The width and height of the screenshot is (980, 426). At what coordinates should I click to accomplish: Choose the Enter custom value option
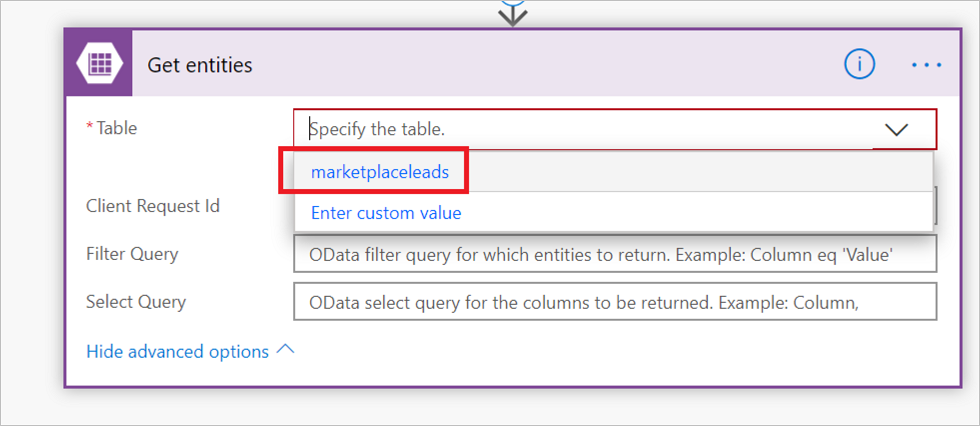(386, 213)
